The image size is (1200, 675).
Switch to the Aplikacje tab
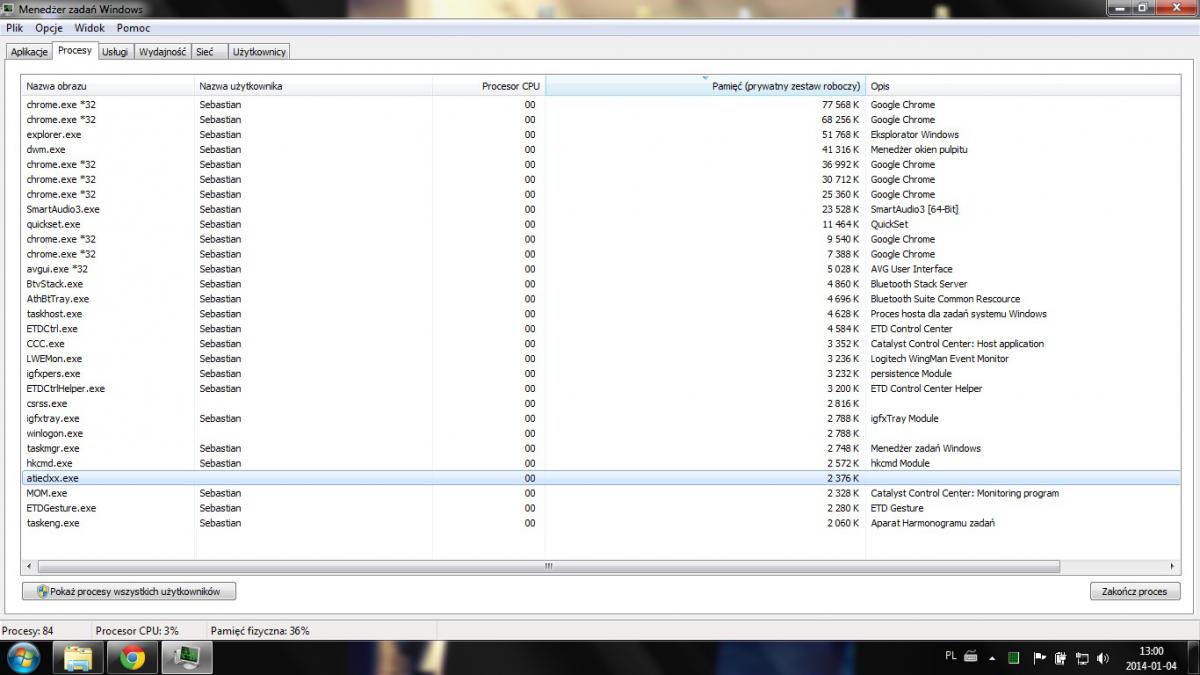point(29,51)
